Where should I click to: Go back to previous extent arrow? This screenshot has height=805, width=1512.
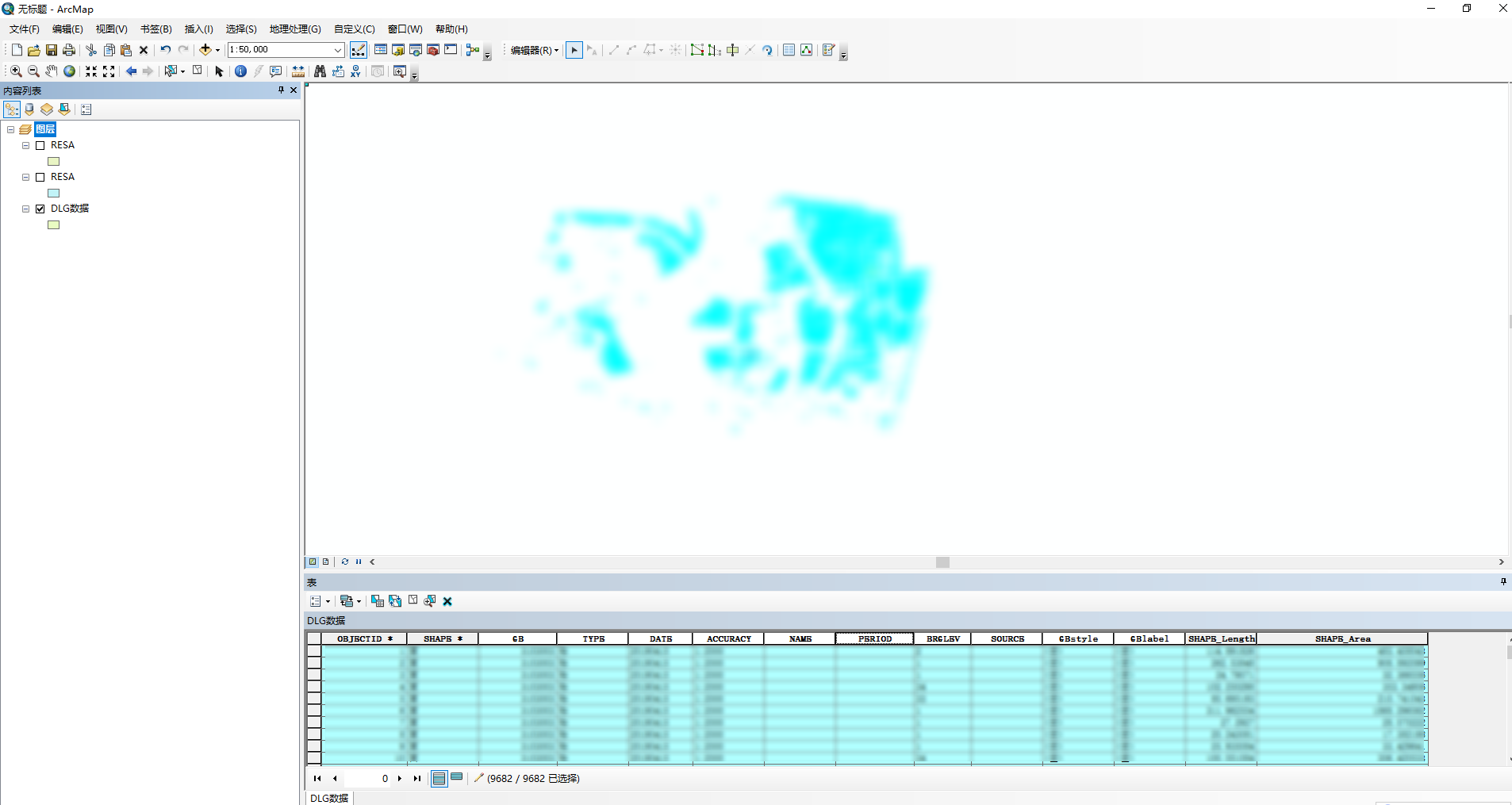(x=131, y=71)
